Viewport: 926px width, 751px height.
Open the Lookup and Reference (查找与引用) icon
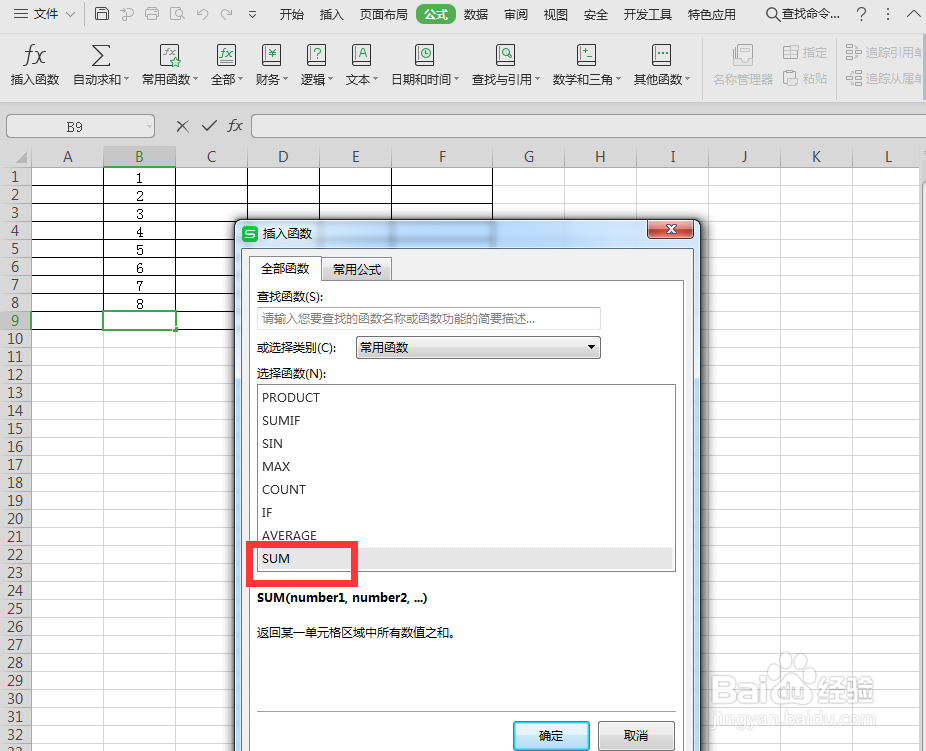coord(505,56)
